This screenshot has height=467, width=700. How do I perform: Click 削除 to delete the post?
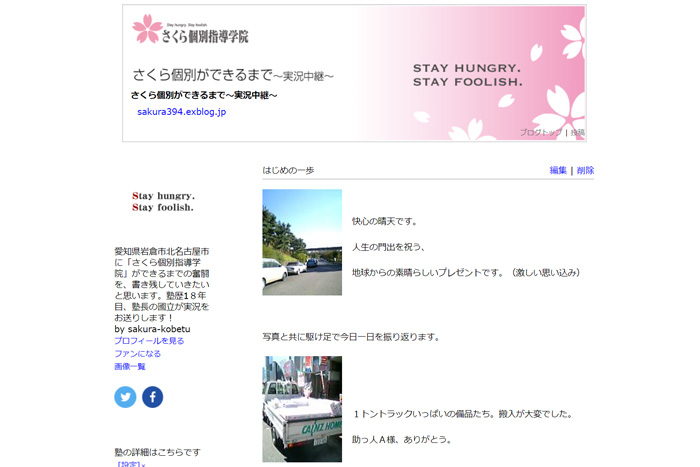[585, 170]
